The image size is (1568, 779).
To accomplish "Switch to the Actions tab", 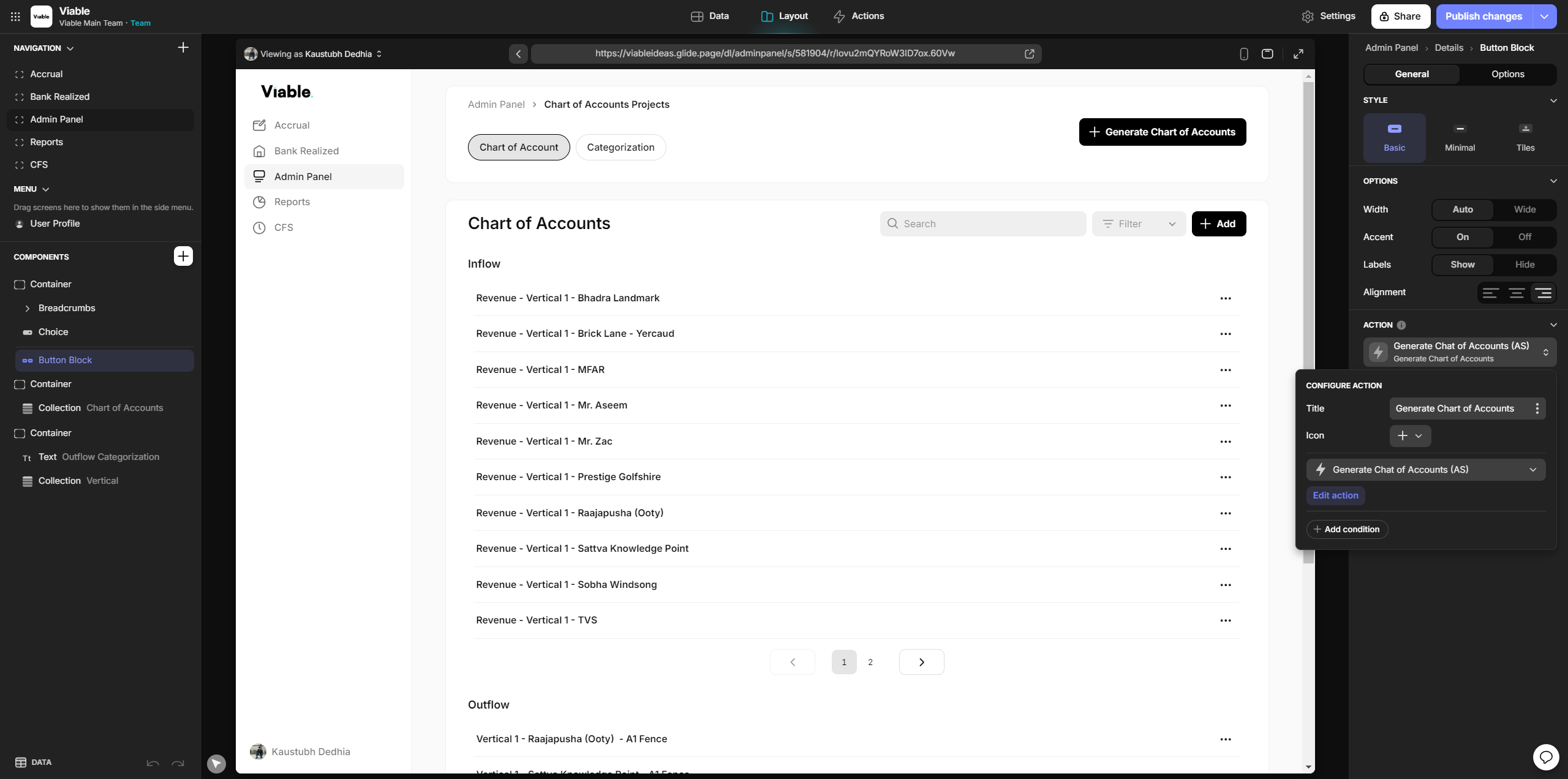I will [x=859, y=17].
